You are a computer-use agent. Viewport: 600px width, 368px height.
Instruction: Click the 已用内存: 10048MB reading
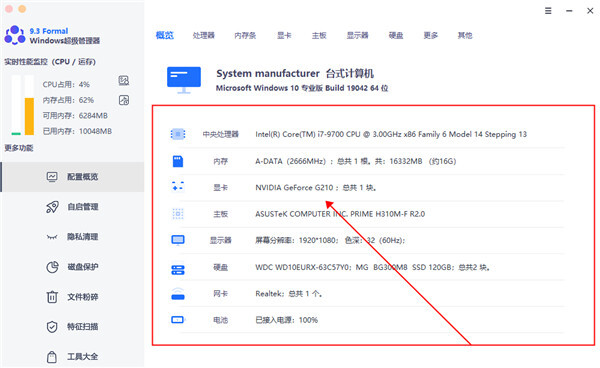(77, 131)
